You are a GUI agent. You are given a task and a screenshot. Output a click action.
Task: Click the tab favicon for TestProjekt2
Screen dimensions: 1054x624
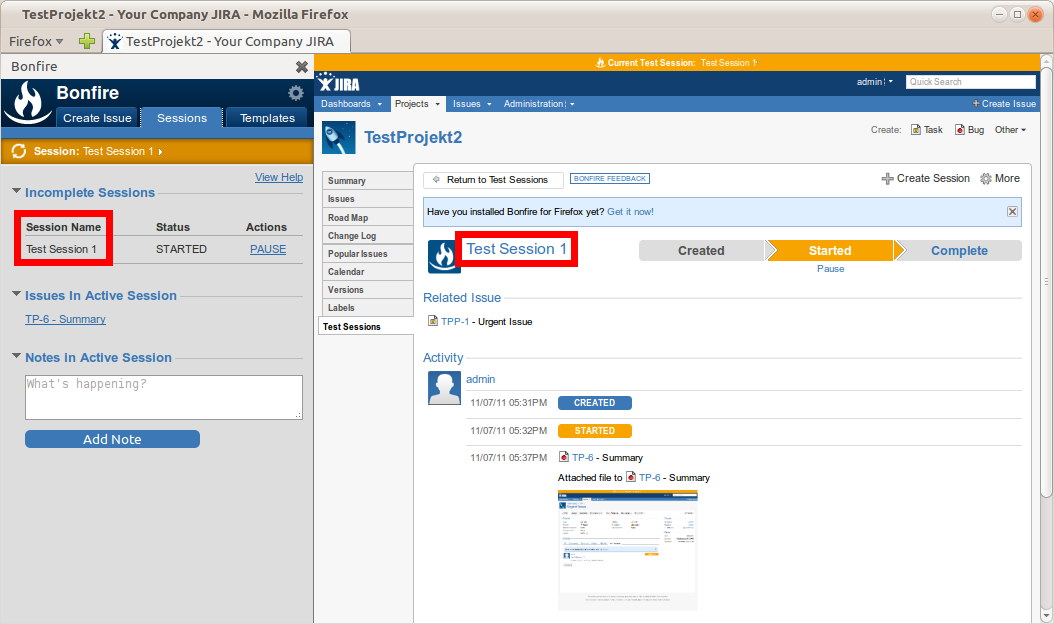[115, 41]
